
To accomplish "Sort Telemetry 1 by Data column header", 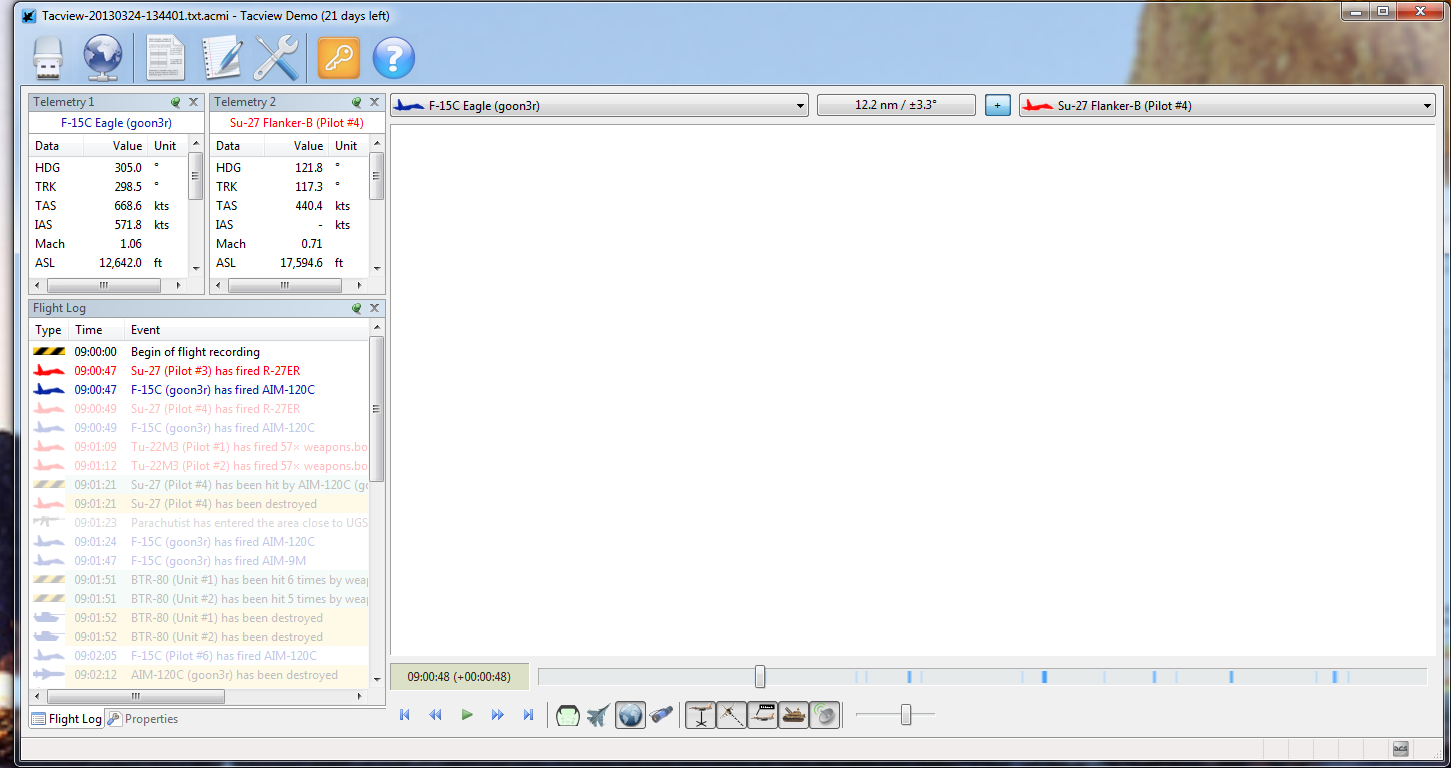I will tap(56, 146).
